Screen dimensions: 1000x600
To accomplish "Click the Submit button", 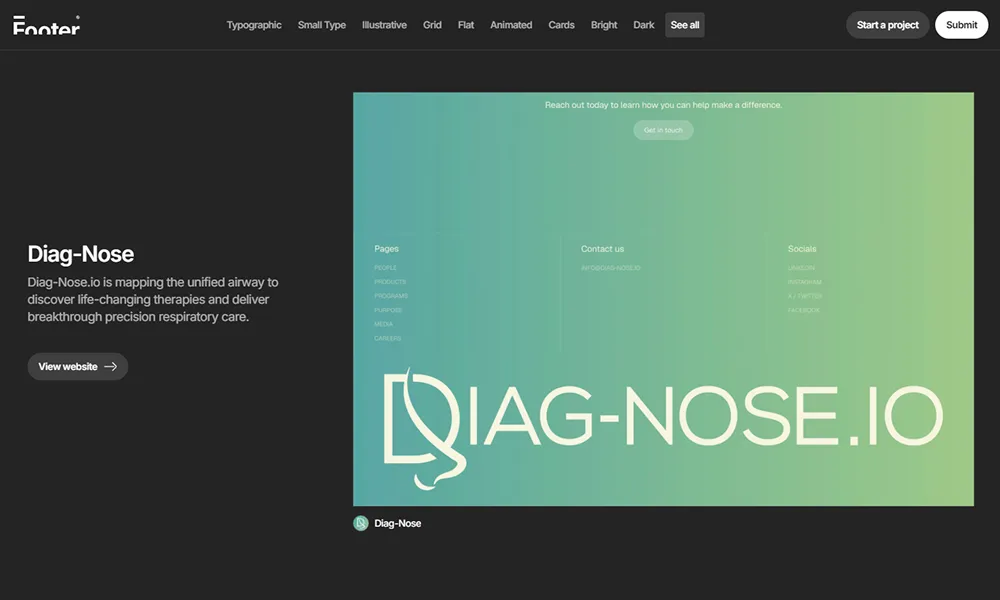I will click(961, 25).
